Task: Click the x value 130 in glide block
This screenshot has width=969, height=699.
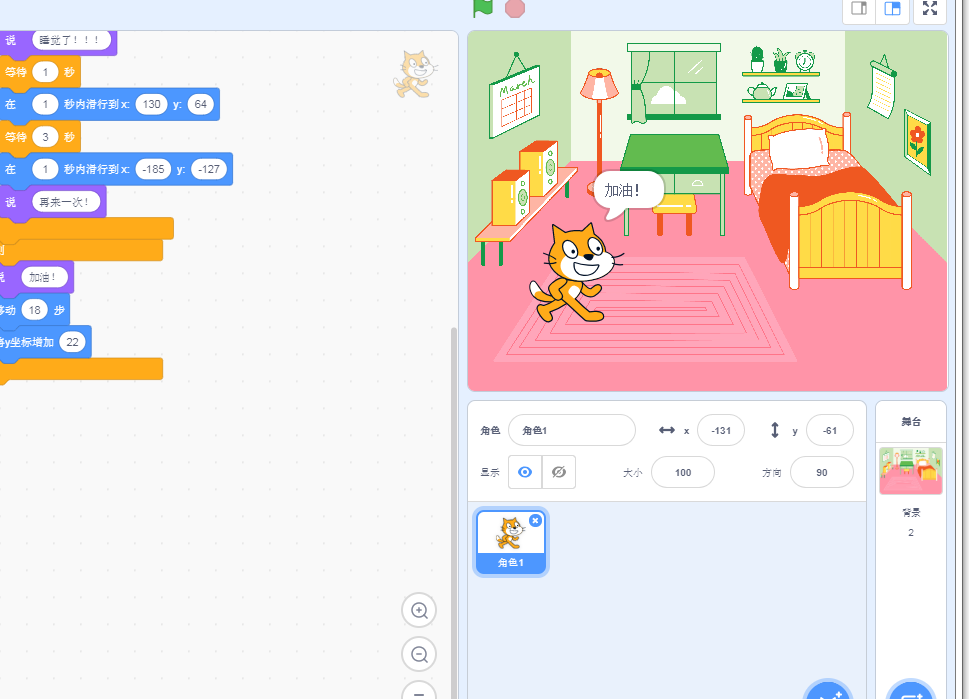Action: point(151,104)
